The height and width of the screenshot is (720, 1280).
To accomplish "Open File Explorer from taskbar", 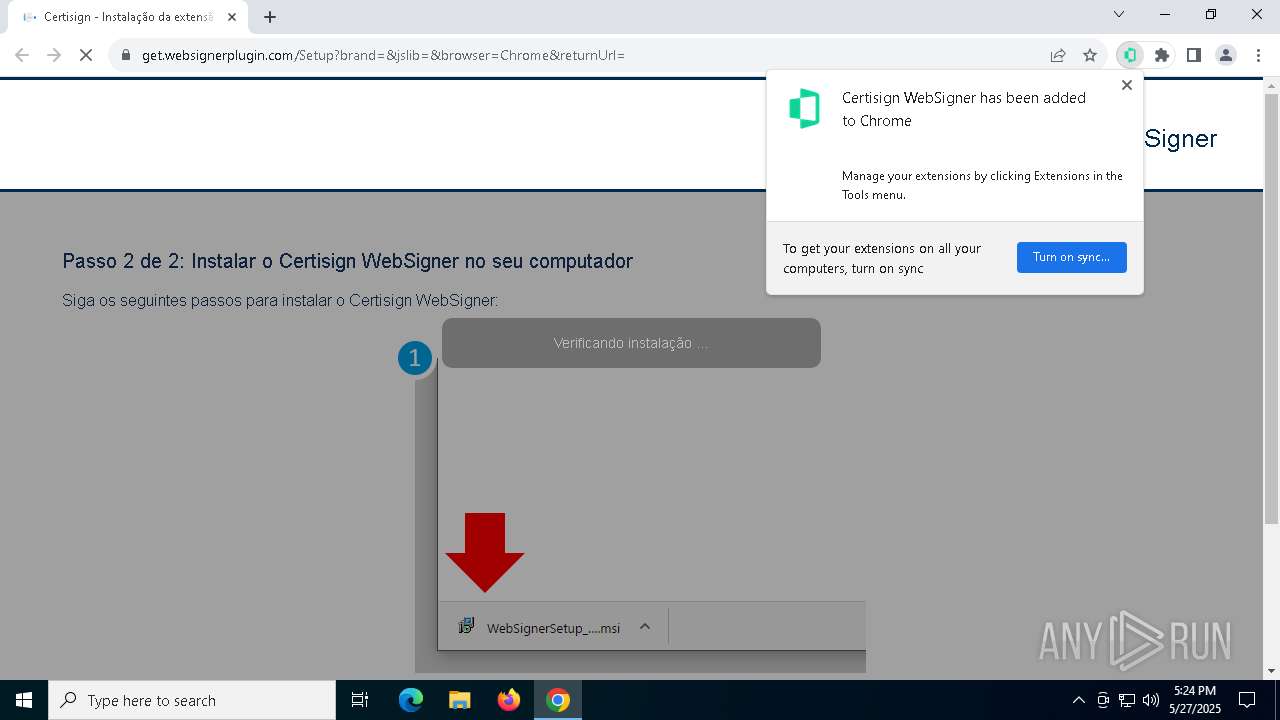I will (460, 700).
